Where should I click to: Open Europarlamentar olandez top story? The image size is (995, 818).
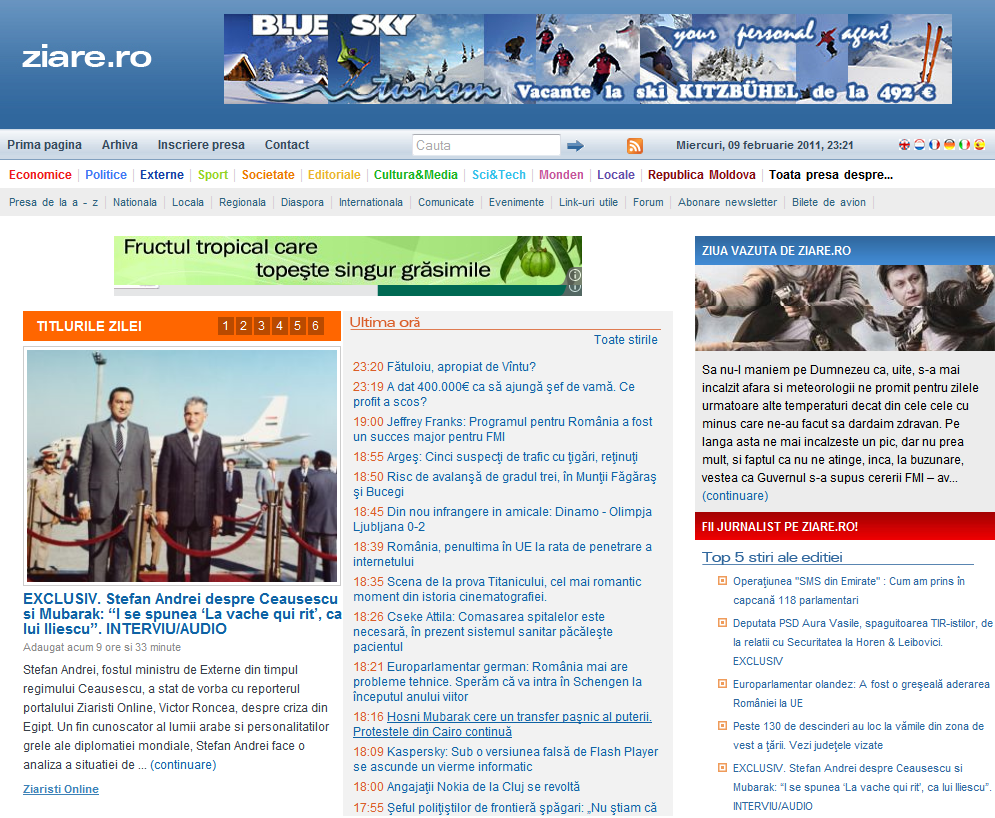pyautogui.click(x=861, y=694)
